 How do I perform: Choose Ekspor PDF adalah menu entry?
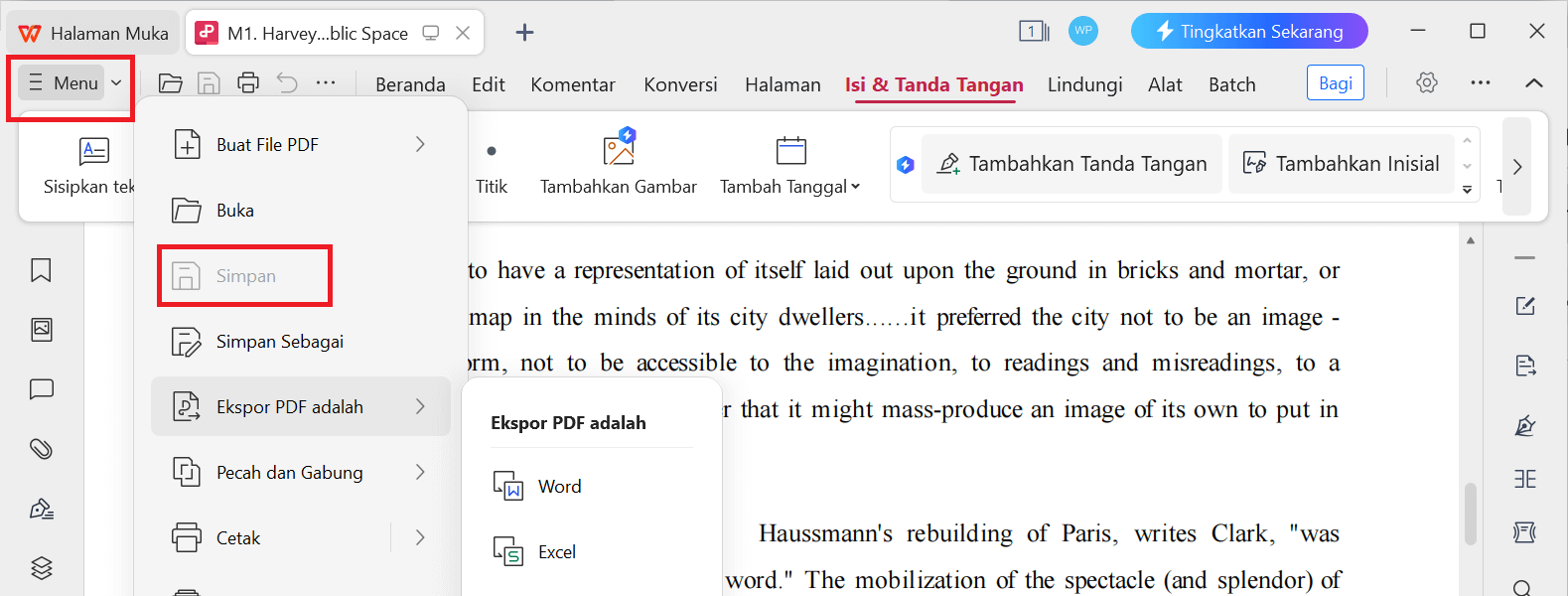[301, 406]
